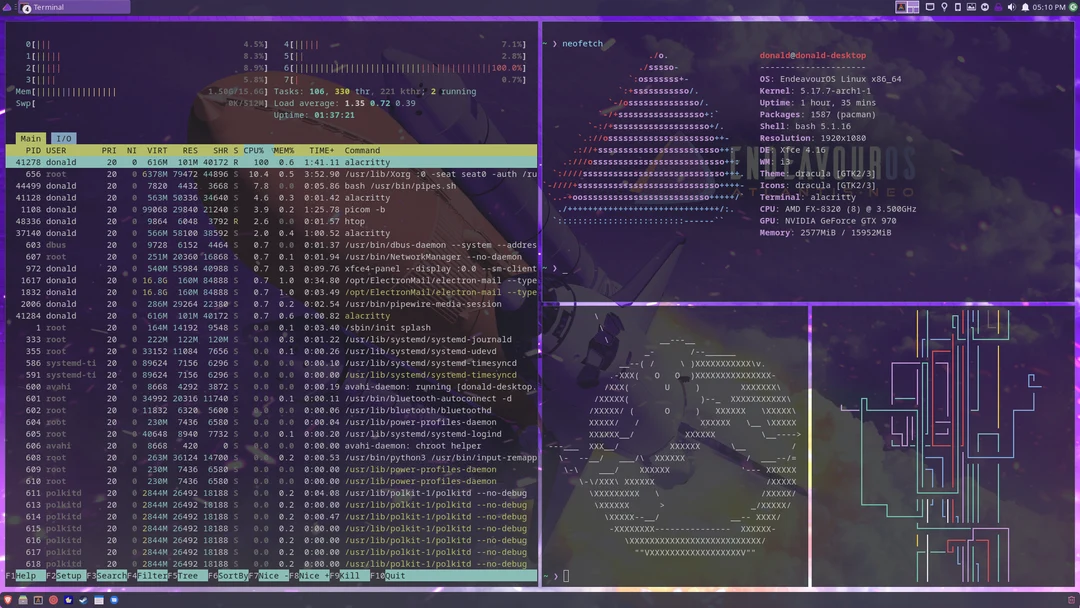Switch to the I/O tab in htop

[x=62, y=138]
